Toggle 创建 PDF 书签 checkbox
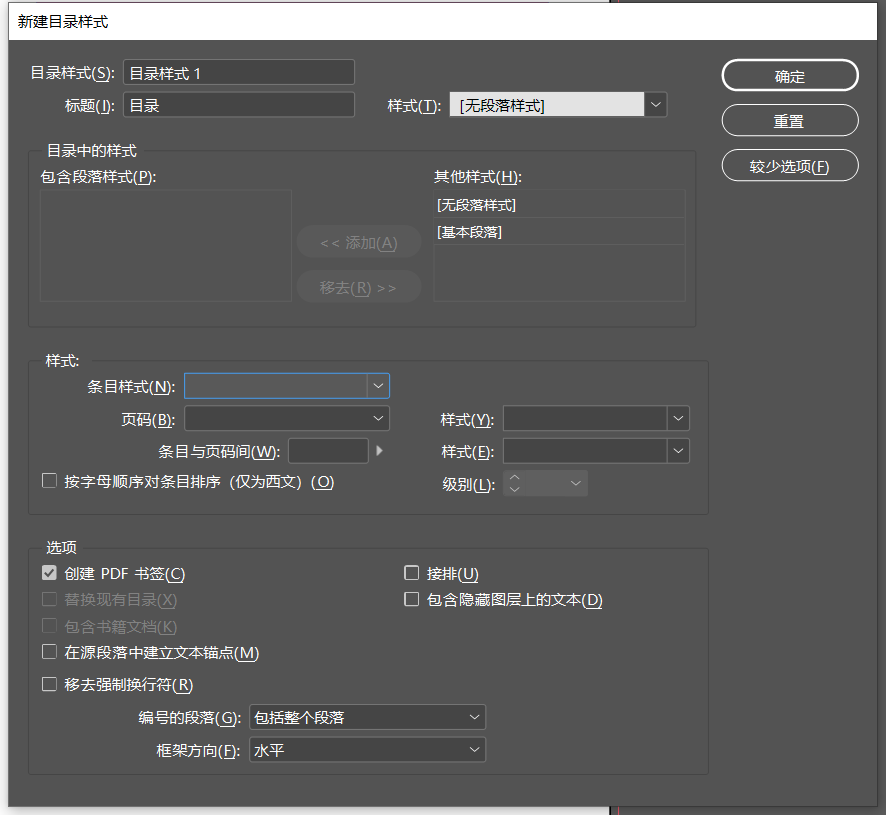 49,574
